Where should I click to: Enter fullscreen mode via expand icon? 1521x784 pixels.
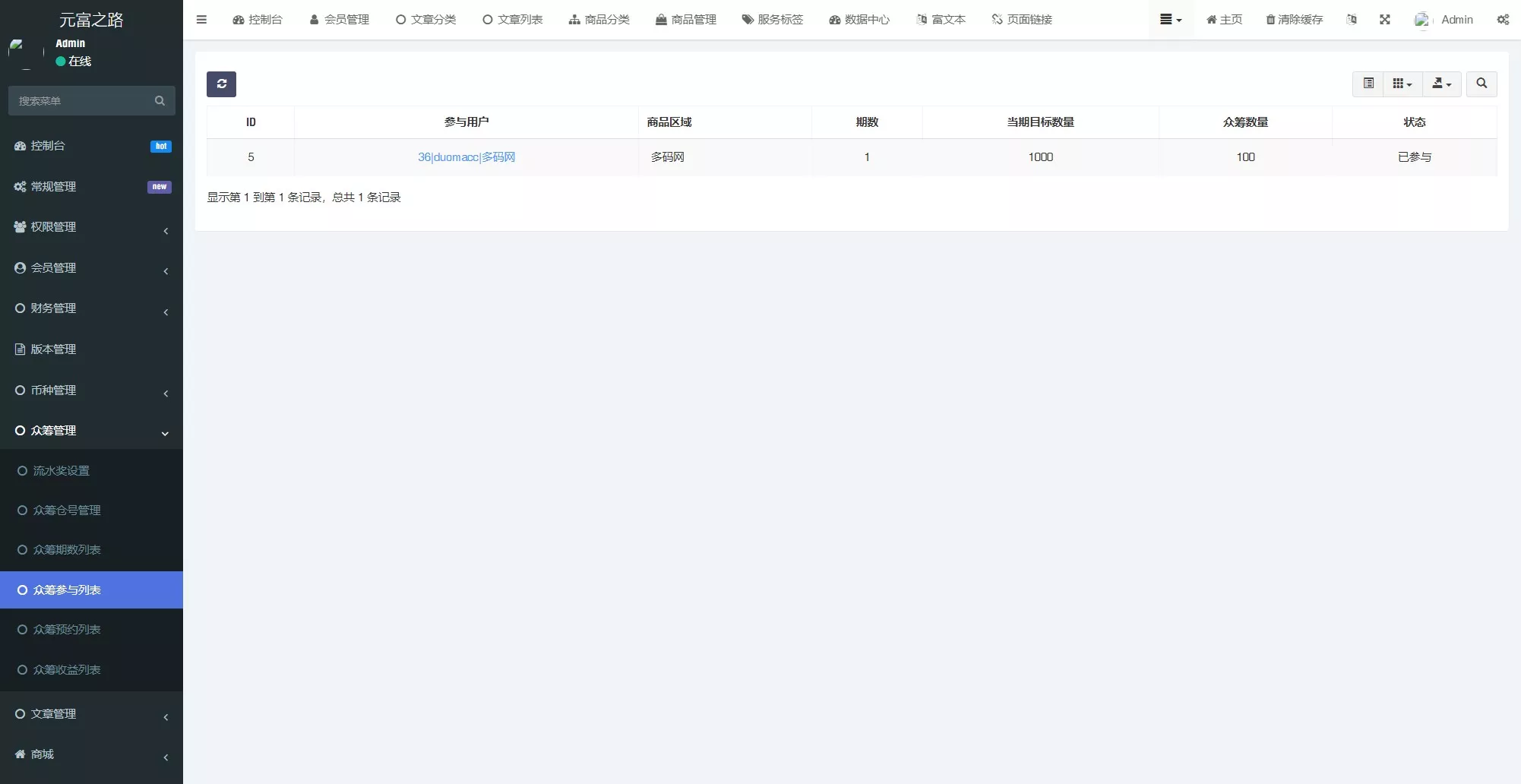(1384, 20)
